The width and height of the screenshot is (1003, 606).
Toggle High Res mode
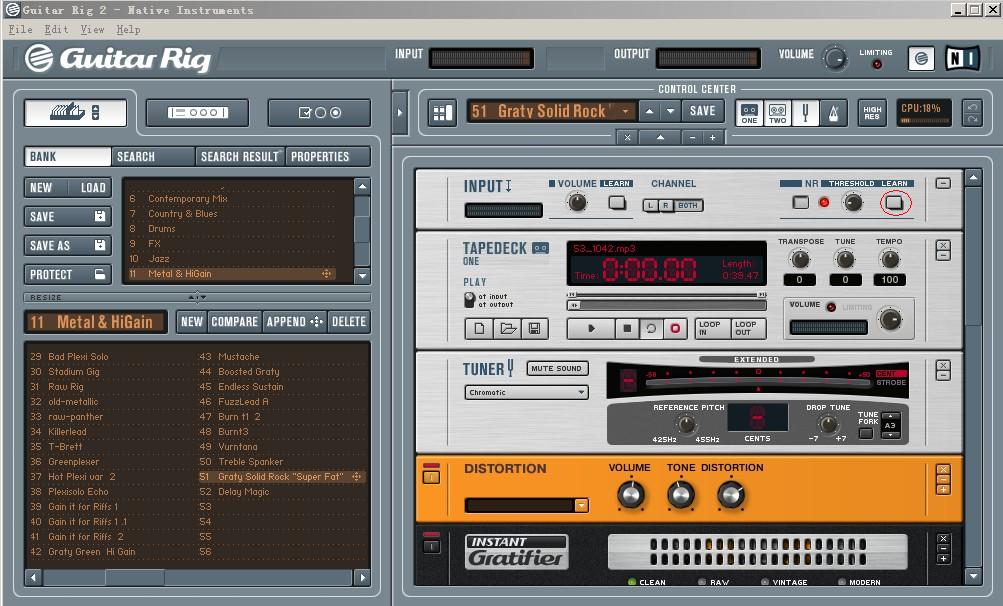coord(872,113)
